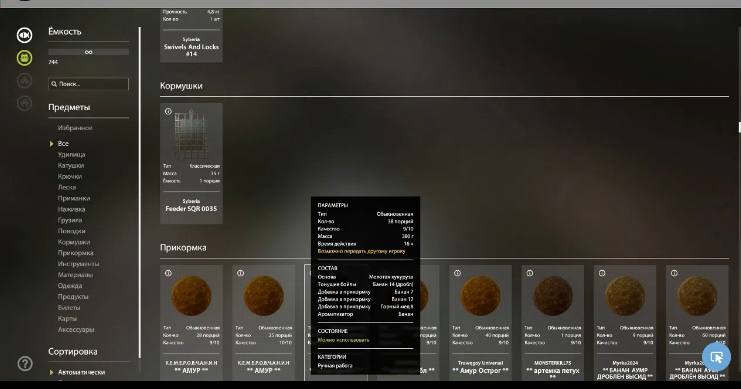Filter by Материалы category
This screenshot has height=389, width=741.
[x=75, y=275]
